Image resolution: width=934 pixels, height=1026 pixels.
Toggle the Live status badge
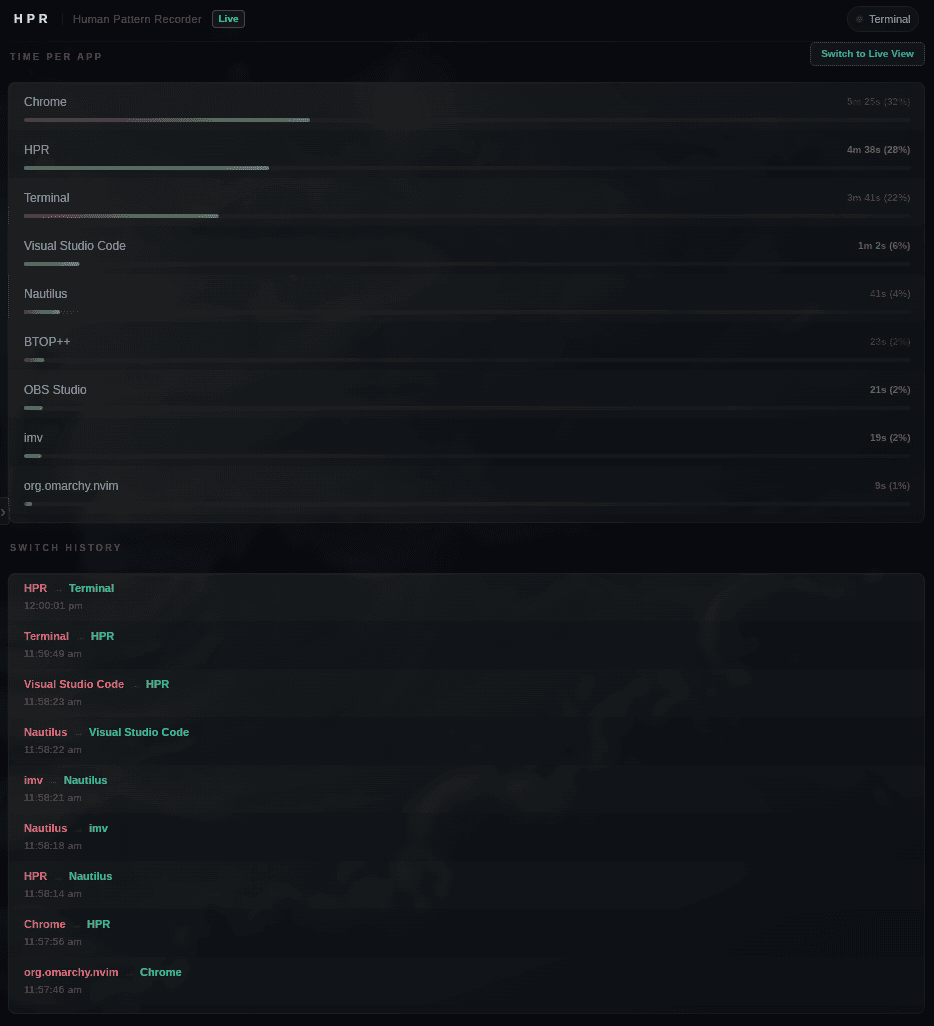click(x=228, y=19)
